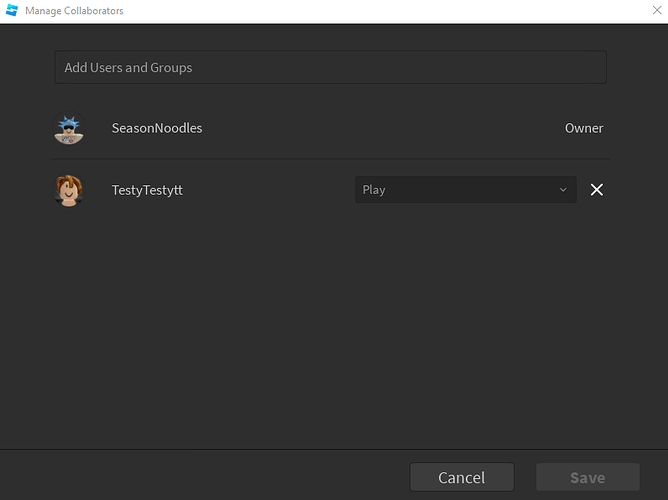Screen dimensions: 668x500
Task: Close the Manage Collaborators window
Action: (x=657, y=10)
